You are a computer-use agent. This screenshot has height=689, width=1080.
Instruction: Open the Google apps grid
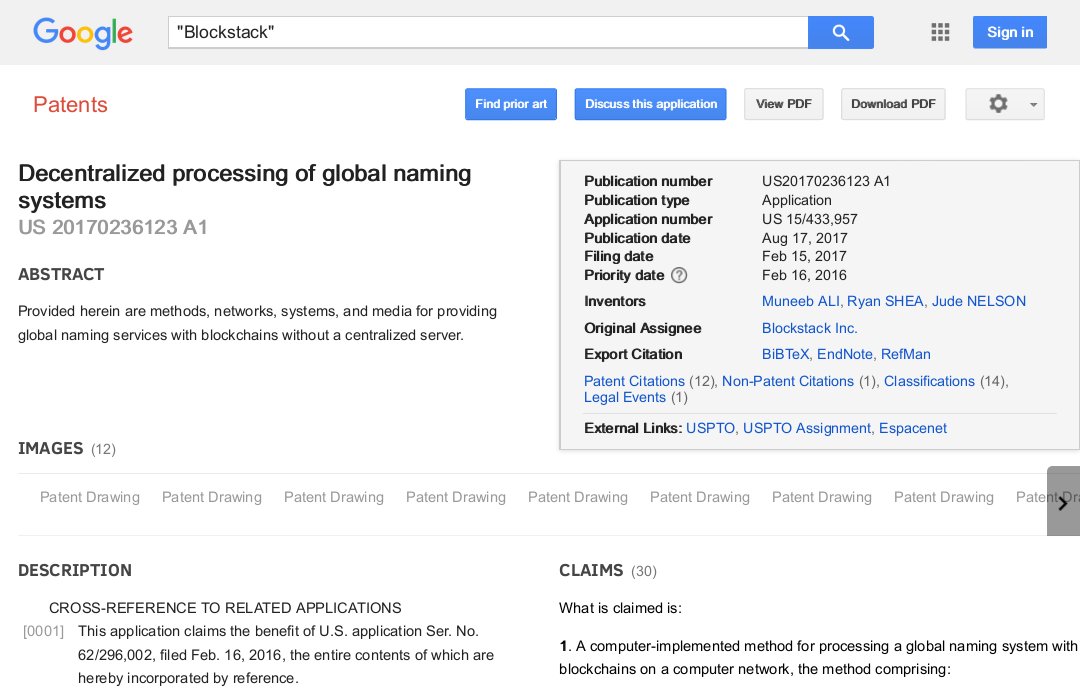tap(940, 32)
